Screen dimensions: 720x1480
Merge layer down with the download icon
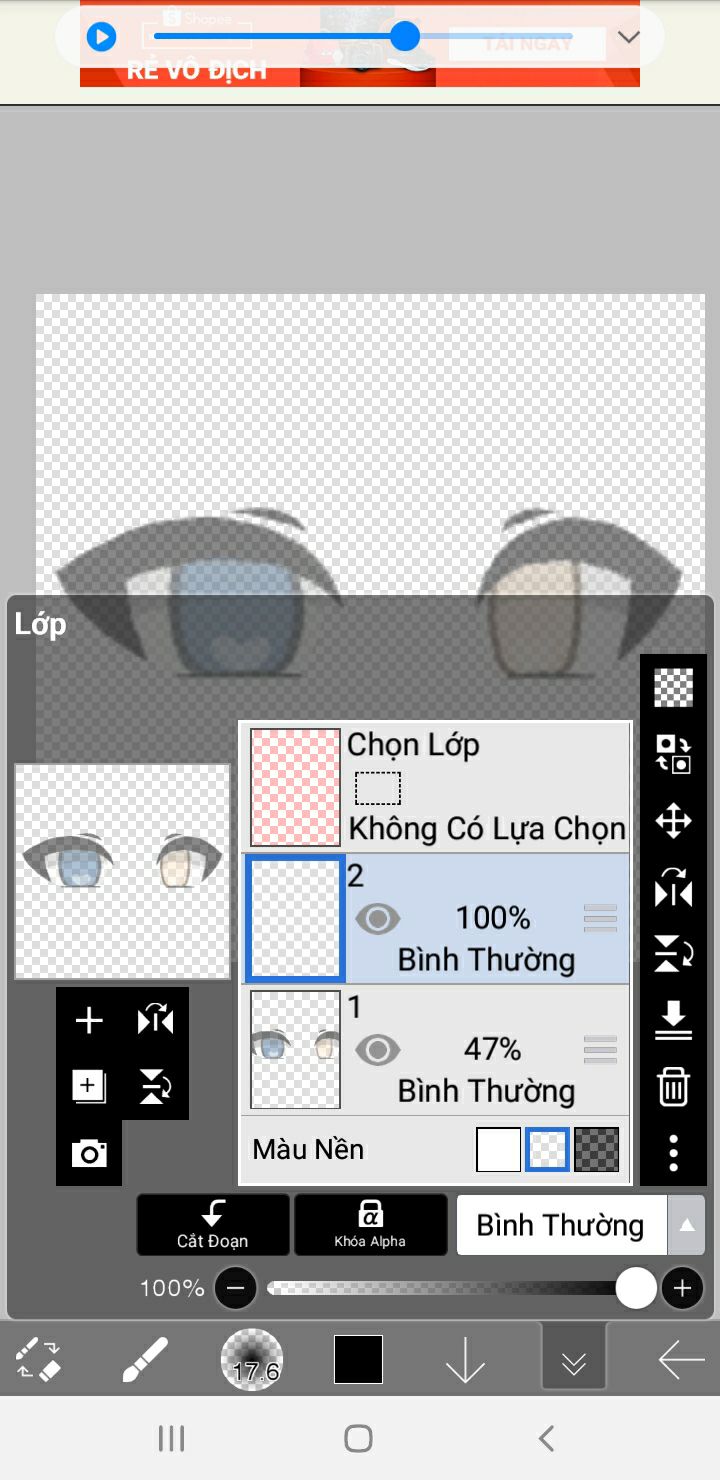coord(673,1021)
